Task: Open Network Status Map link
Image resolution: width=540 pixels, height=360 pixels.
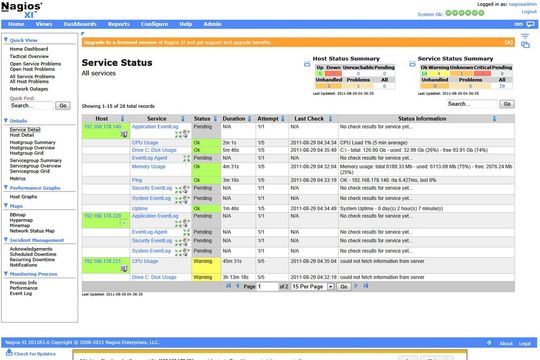Action: [x=32, y=231]
